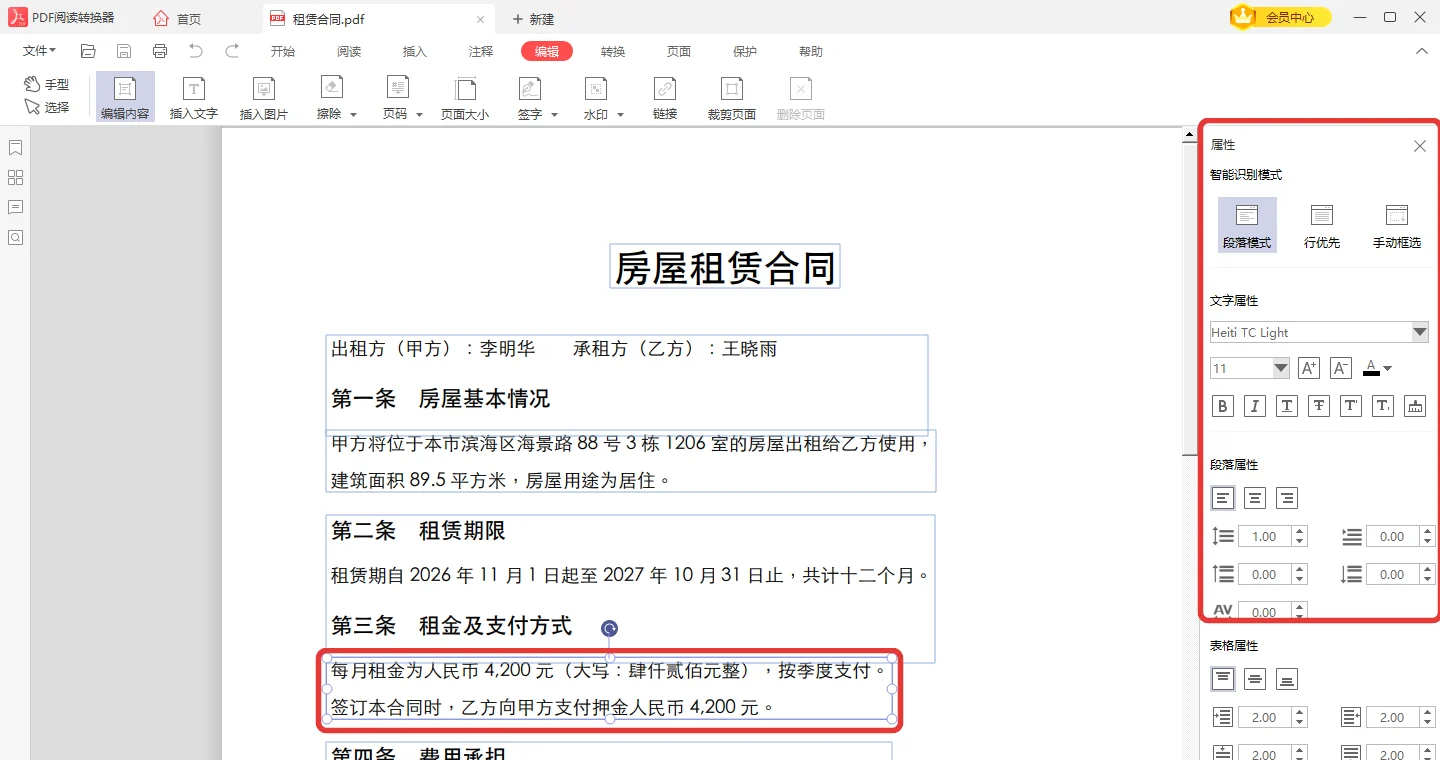The height and width of the screenshot is (760, 1440).
Task: Open the 会员中心 button
Action: coord(1281,17)
